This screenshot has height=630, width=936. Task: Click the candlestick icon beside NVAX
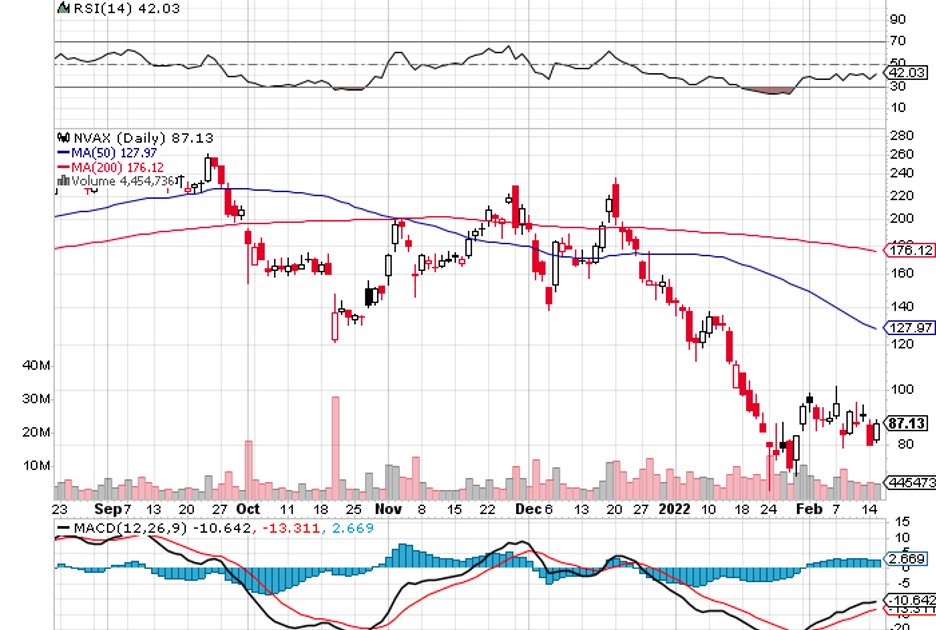pos(63,138)
